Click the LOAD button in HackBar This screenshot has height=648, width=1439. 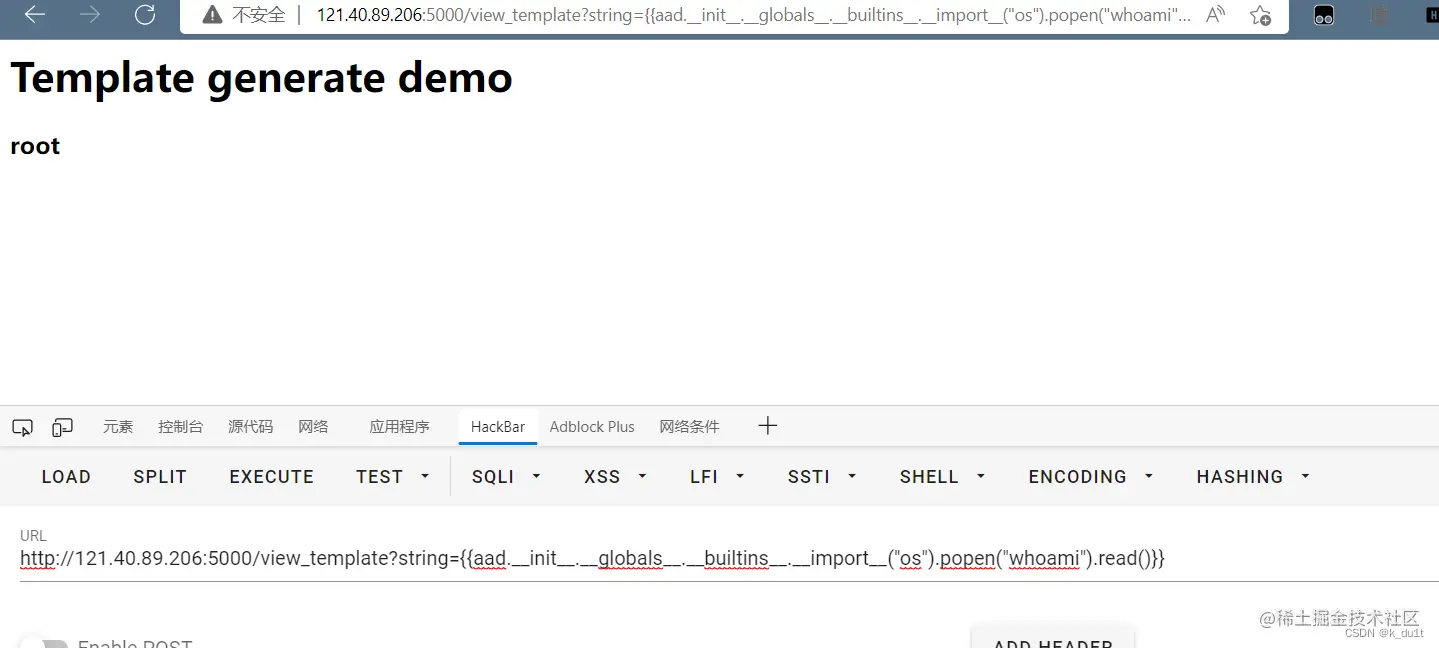66,477
